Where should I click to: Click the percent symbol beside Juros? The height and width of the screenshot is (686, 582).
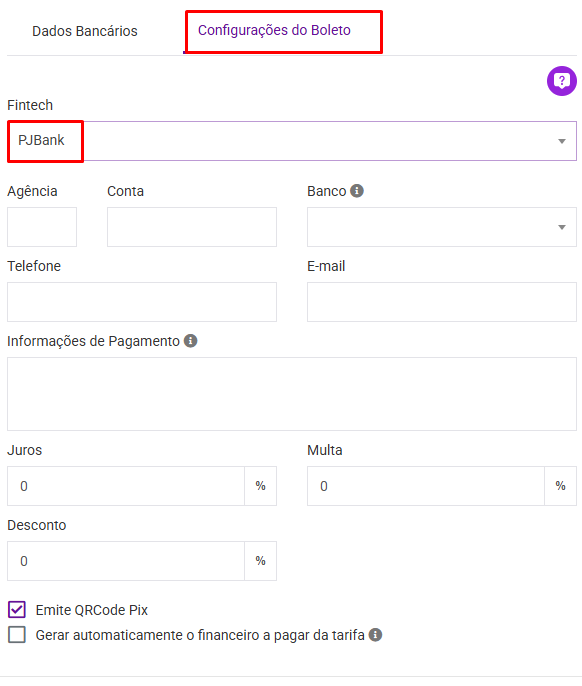[260, 486]
